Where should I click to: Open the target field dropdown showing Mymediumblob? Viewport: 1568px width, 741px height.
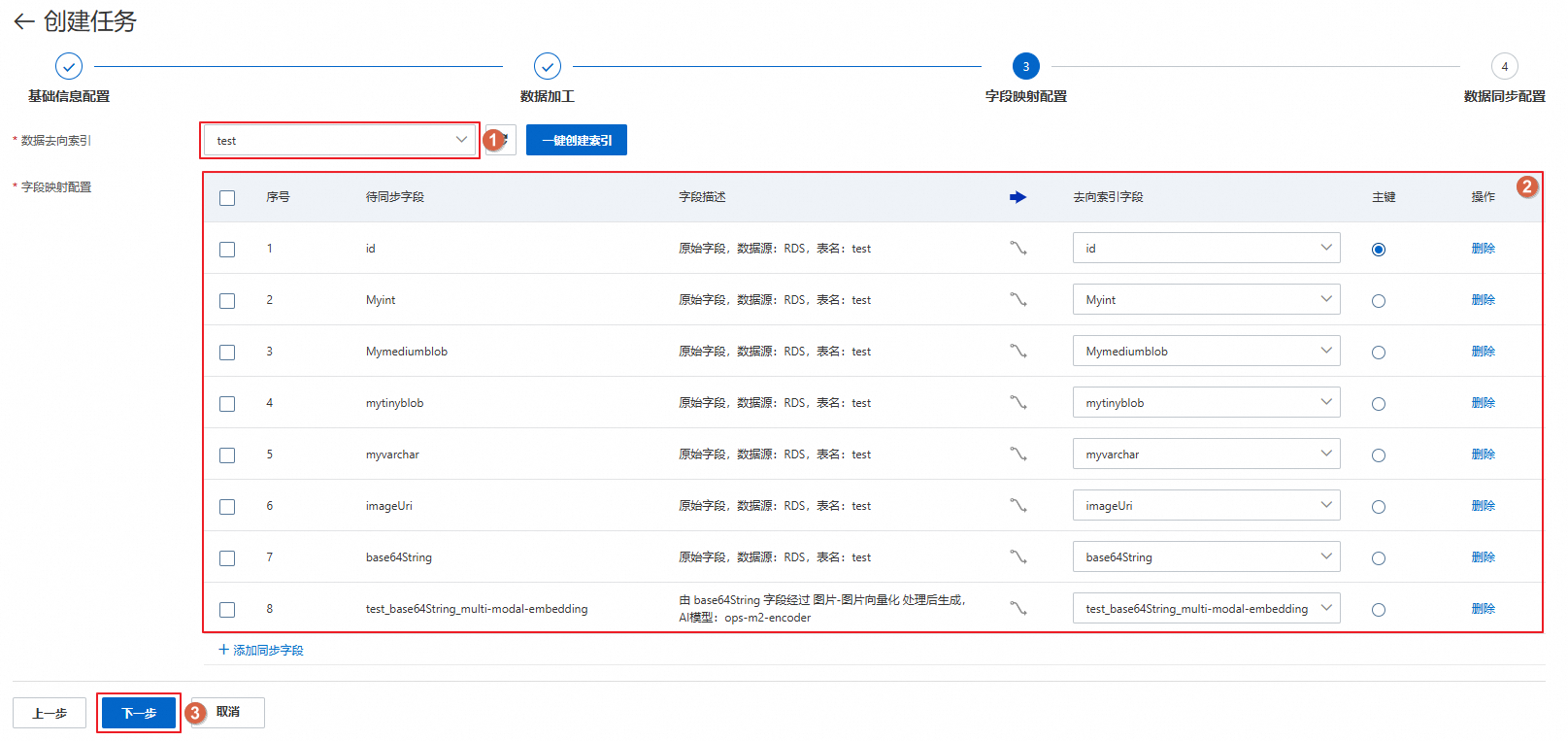(x=1206, y=351)
